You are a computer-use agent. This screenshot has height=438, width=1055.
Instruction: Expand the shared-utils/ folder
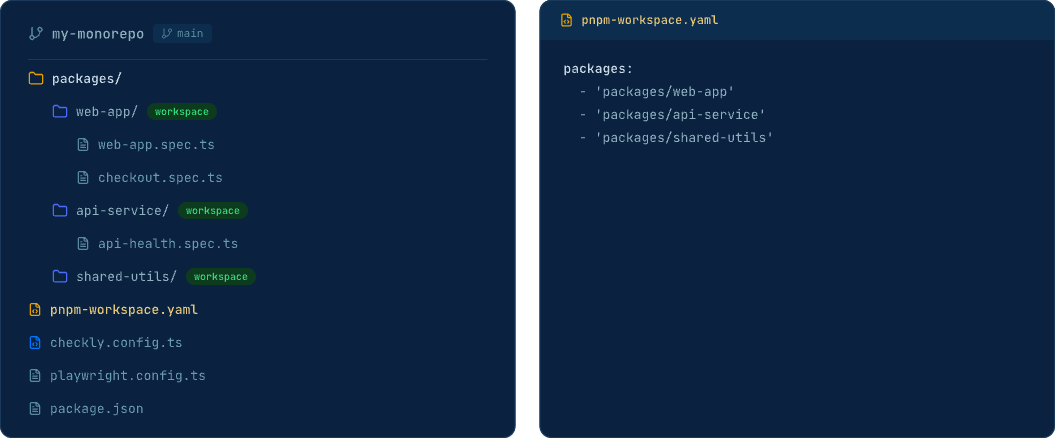[126, 276]
